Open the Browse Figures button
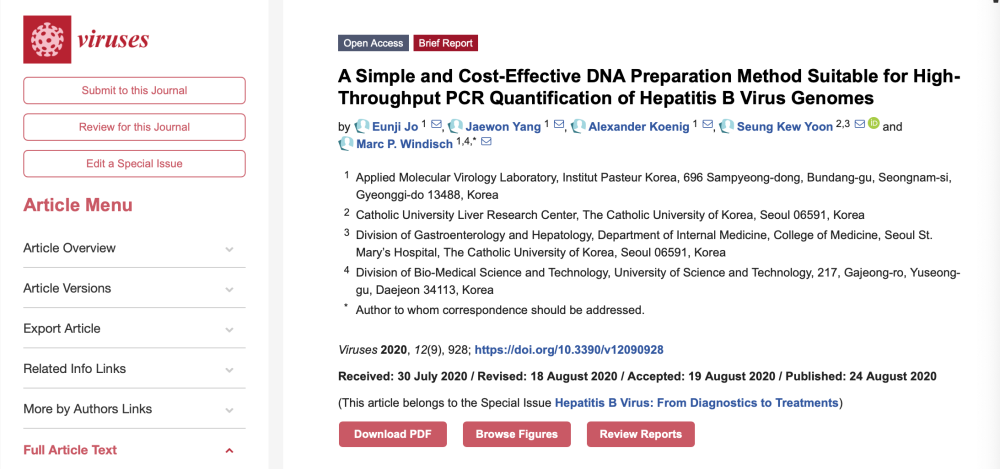Screen dimensions: 1000x469 click(516, 434)
